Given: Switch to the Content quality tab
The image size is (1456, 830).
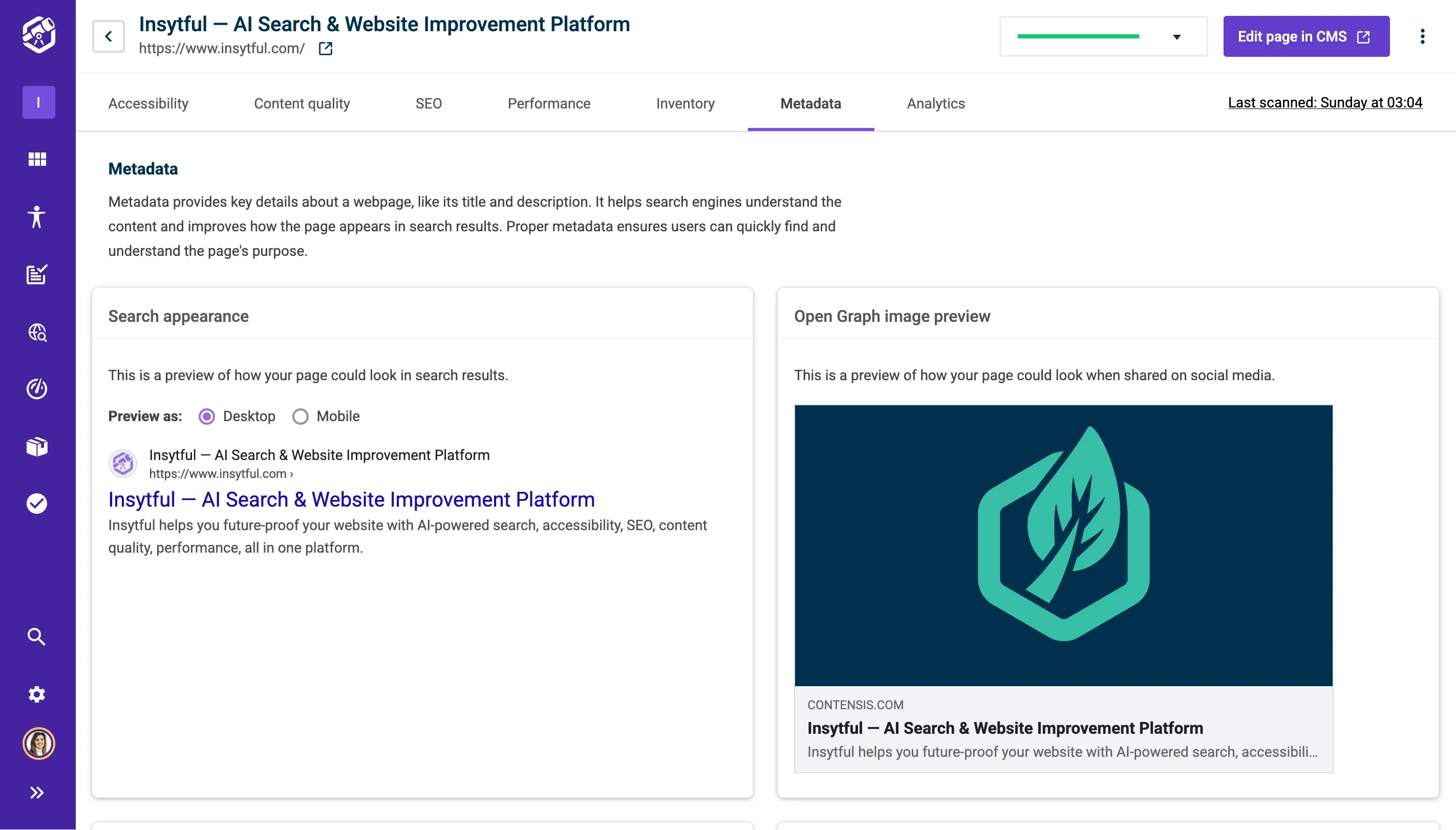Looking at the screenshot, I should 302,103.
